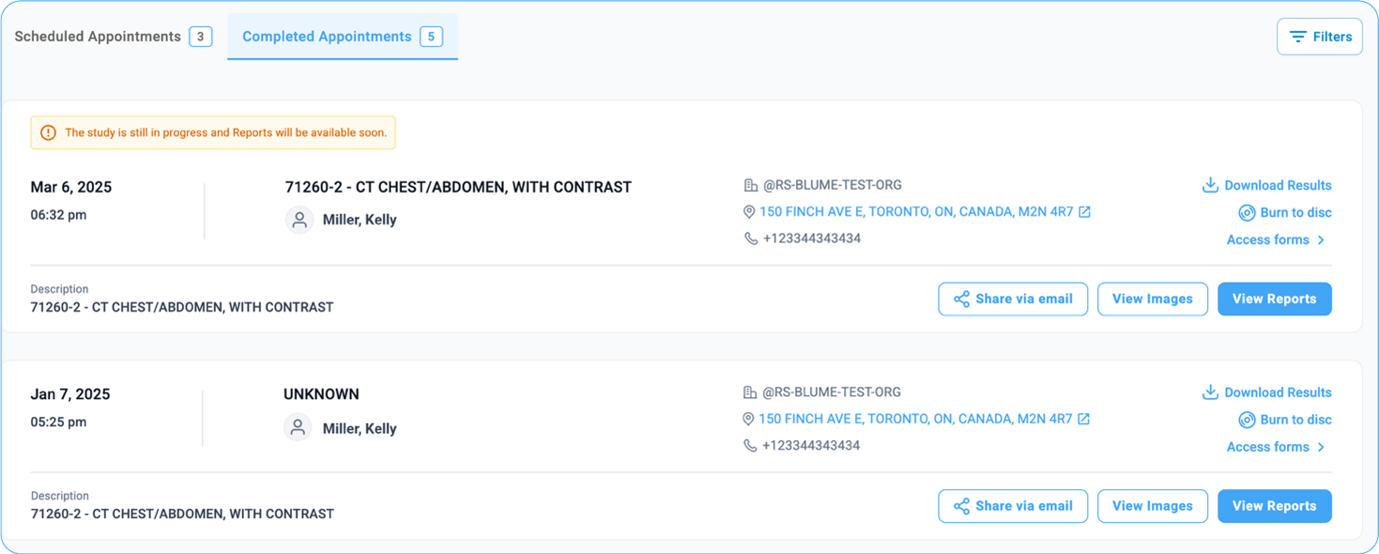Click the orange warning icon in study notice
The image size is (1379, 554).
point(48,133)
